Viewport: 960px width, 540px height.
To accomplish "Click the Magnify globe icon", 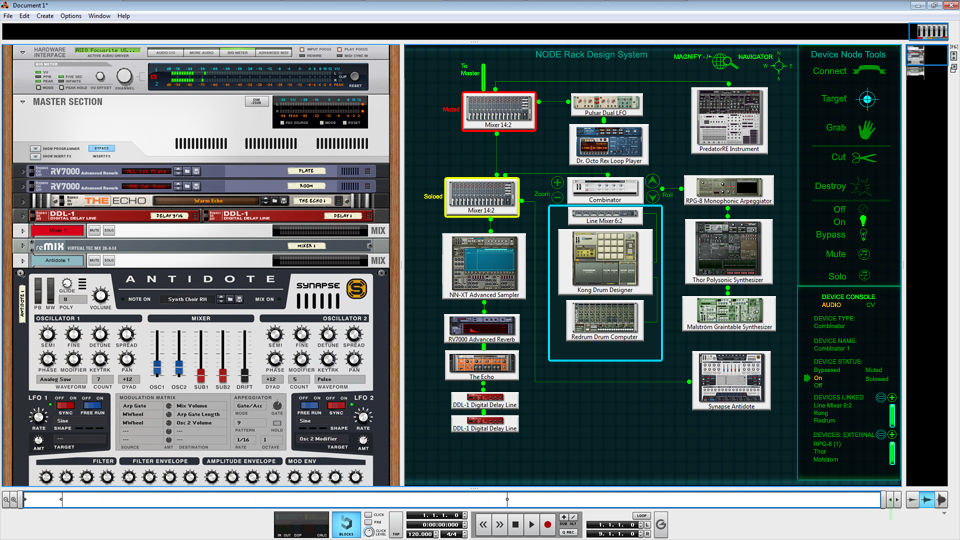I will click(724, 61).
